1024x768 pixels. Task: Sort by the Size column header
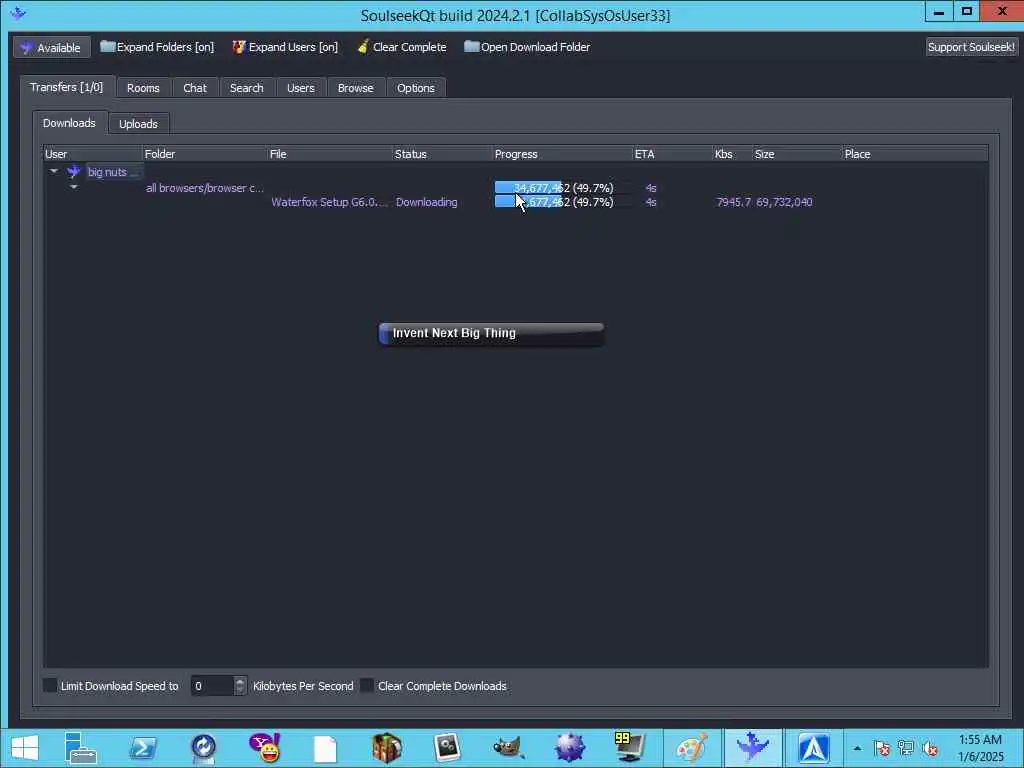coord(797,154)
